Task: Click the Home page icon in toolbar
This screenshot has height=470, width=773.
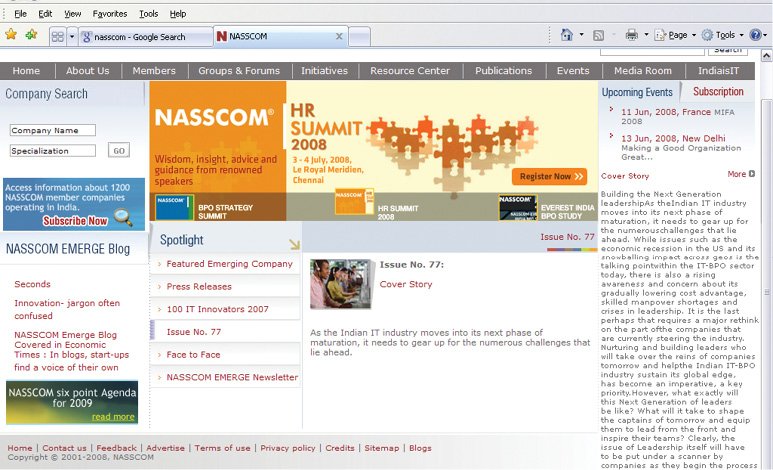Action: point(567,35)
